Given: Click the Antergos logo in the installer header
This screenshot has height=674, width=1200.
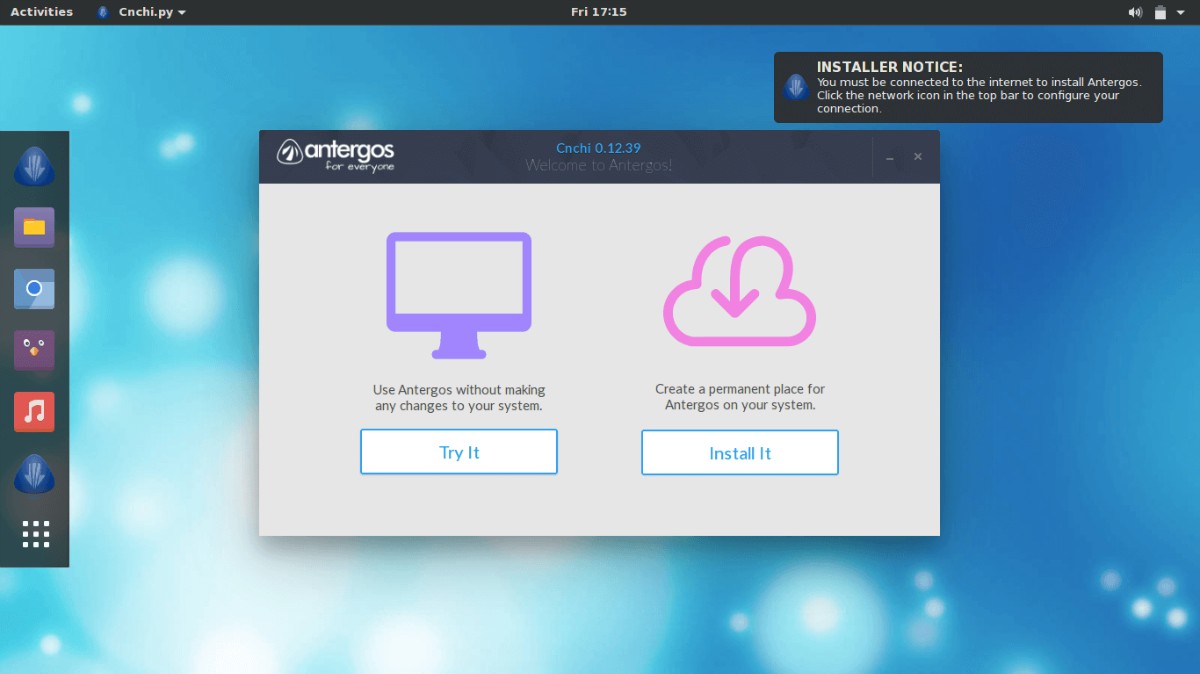Looking at the screenshot, I should (336, 154).
